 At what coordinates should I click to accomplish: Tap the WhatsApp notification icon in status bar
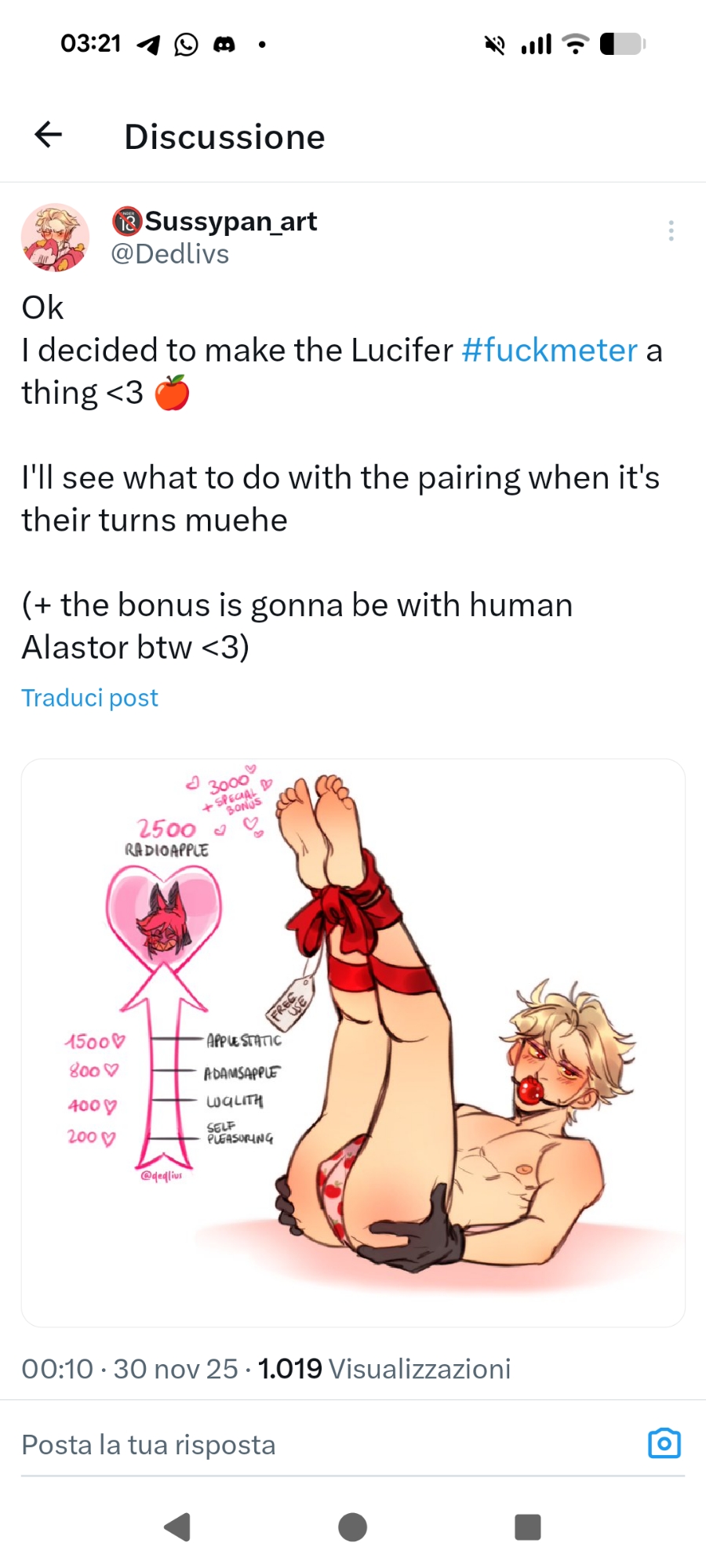pyautogui.click(x=186, y=45)
